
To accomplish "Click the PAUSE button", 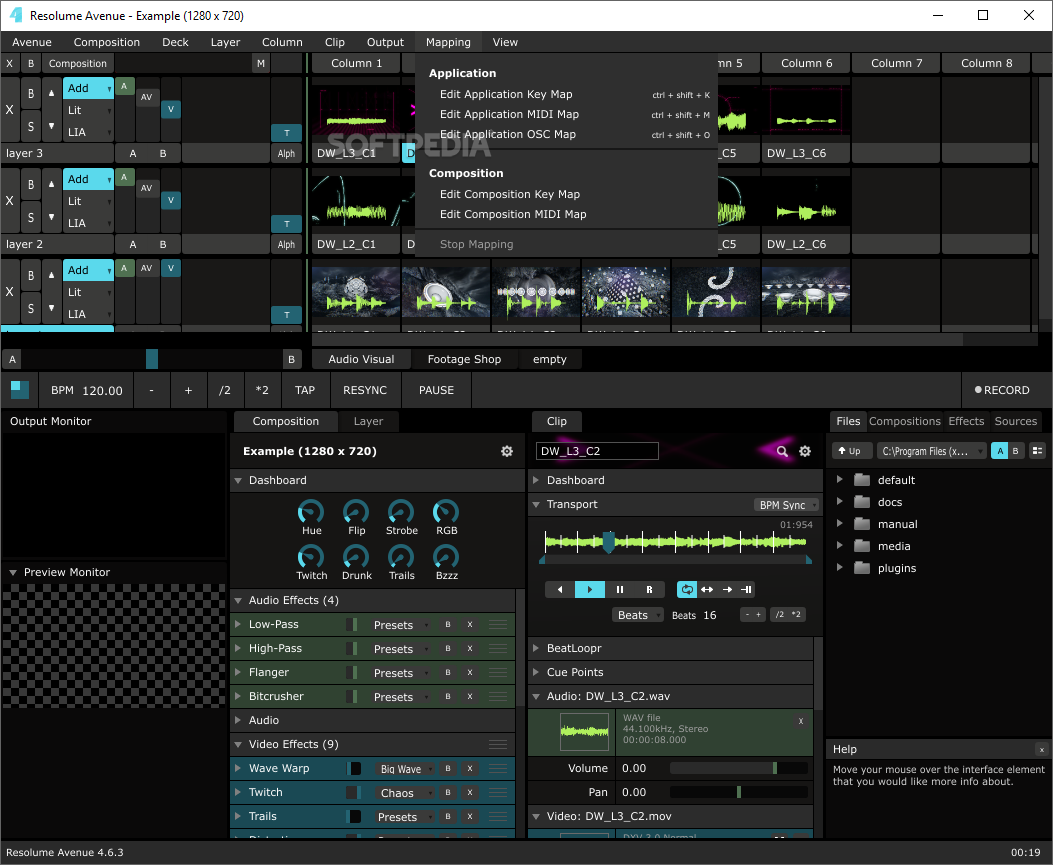I will point(437,390).
